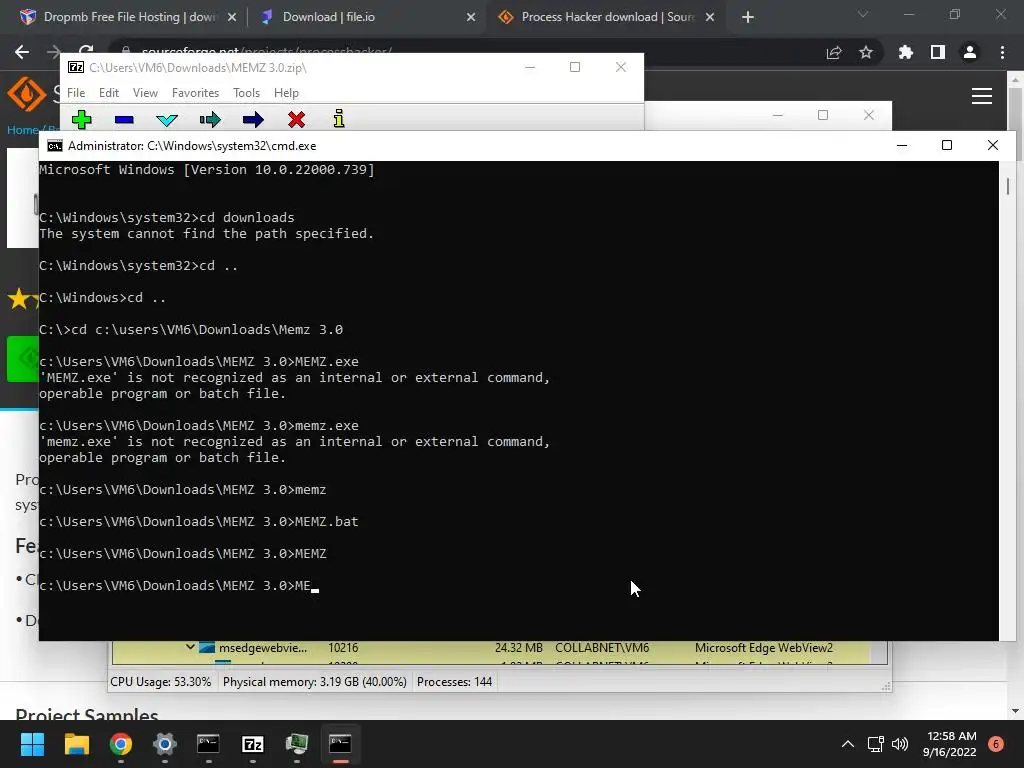Open notification badge showing 6
The height and width of the screenshot is (768, 1024).
996,744
